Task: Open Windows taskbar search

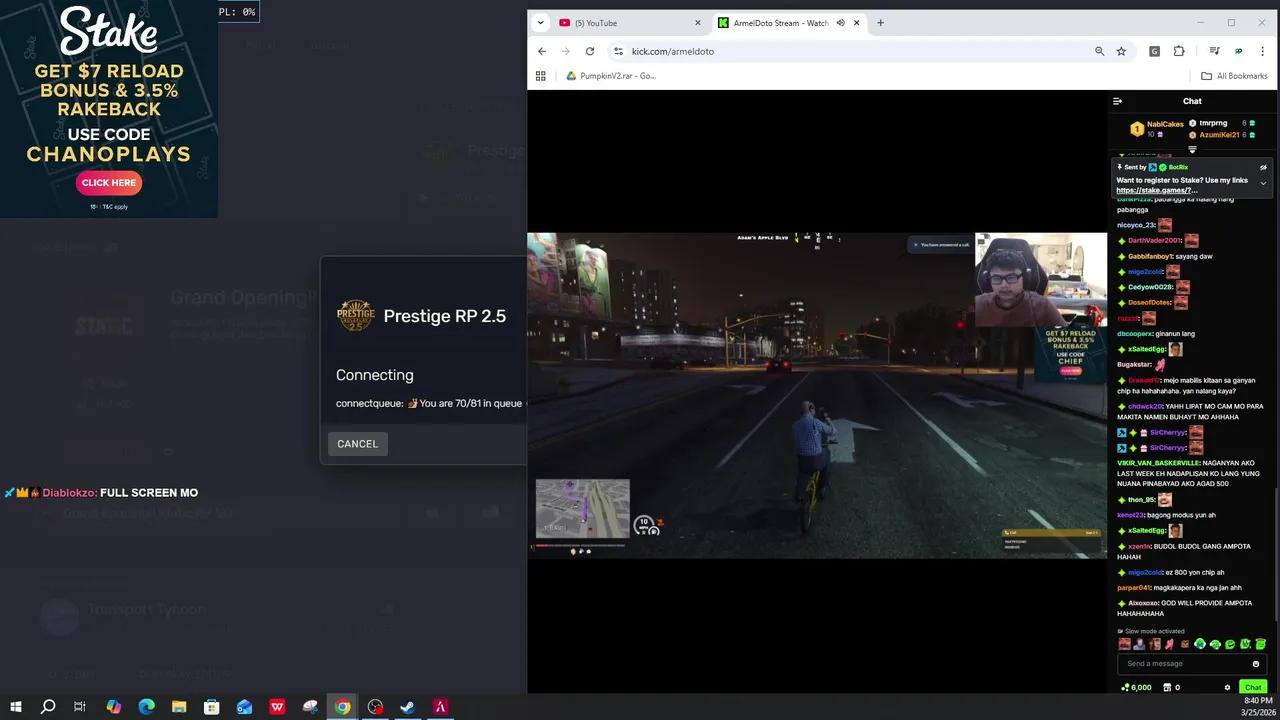Action: [x=48, y=707]
